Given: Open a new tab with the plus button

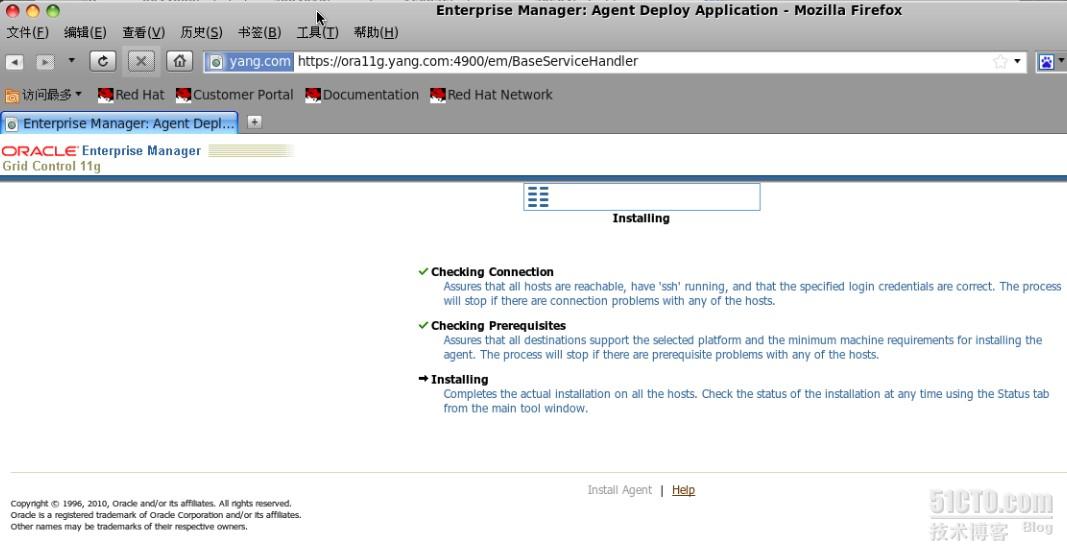Looking at the screenshot, I should coord(255,122).
